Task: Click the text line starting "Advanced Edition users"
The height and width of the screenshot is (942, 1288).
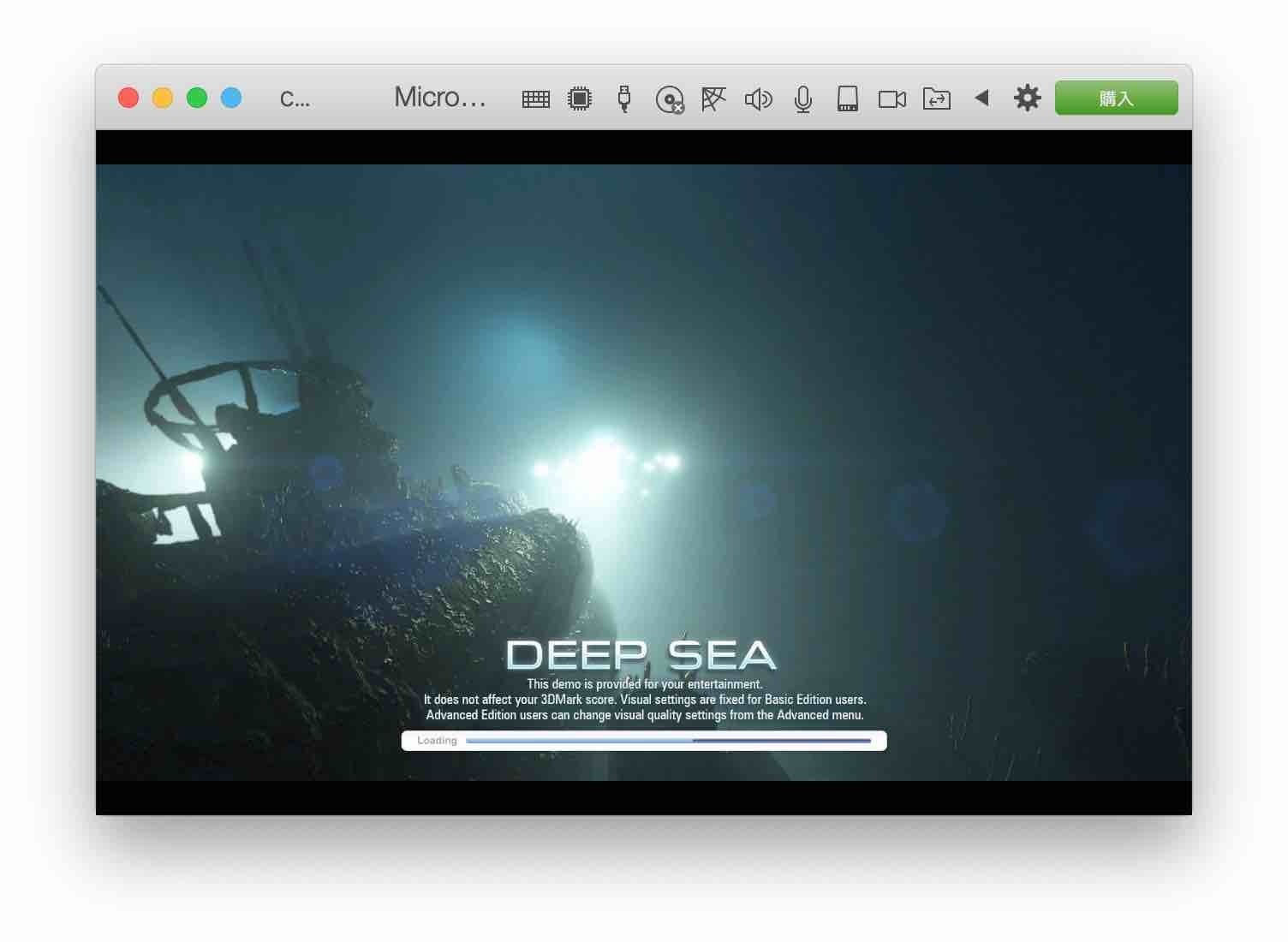Action: (645, 715)
